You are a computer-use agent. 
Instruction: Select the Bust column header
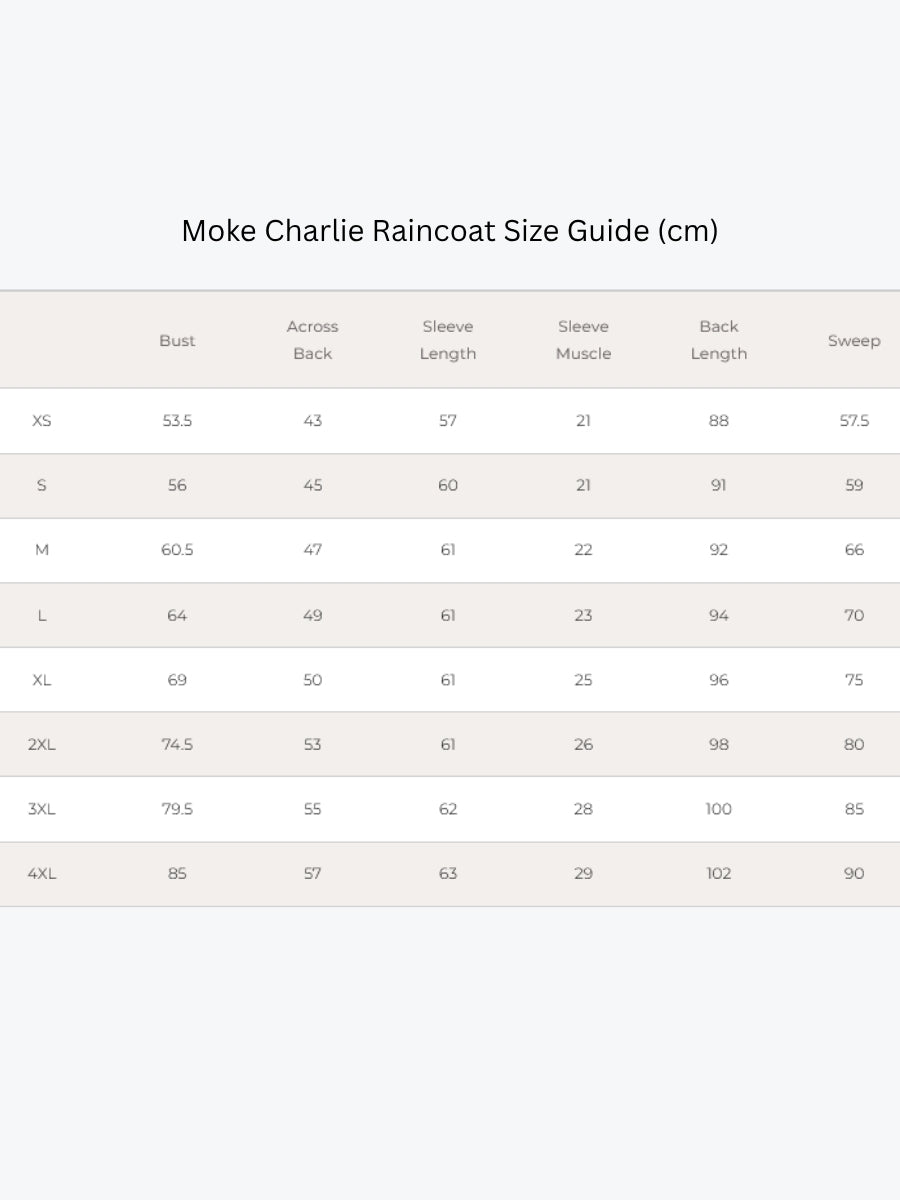coord(177,341)
